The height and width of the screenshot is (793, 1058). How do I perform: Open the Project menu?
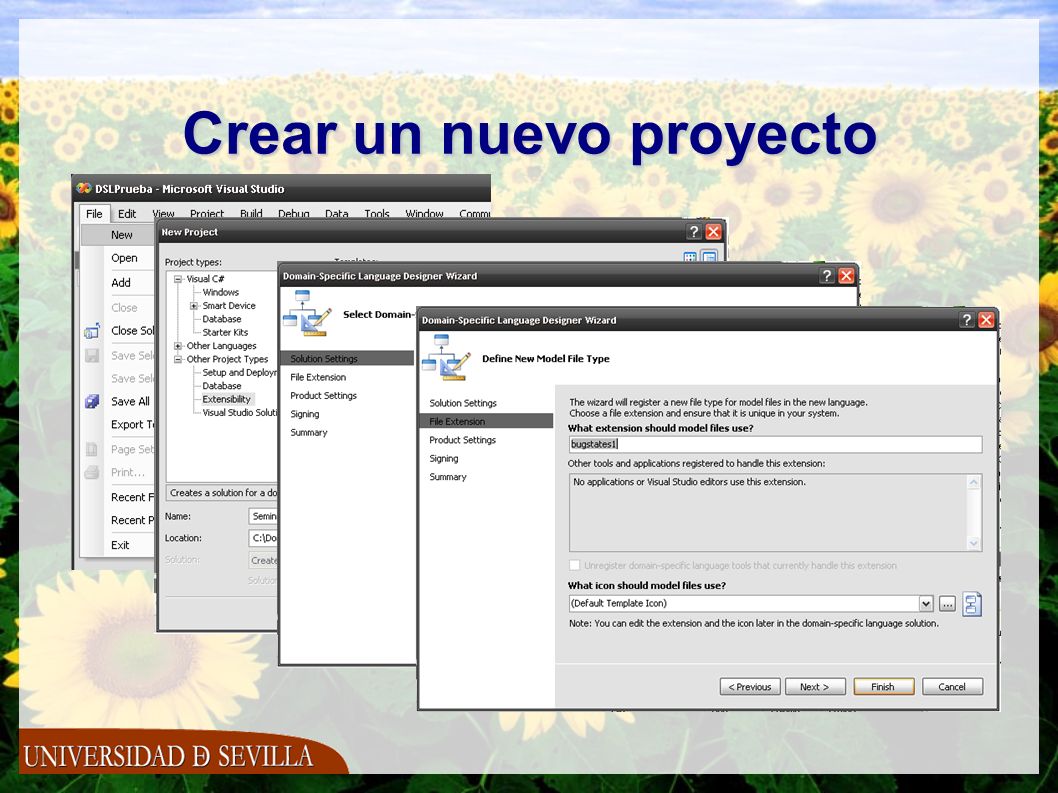(x=206, y=214)
